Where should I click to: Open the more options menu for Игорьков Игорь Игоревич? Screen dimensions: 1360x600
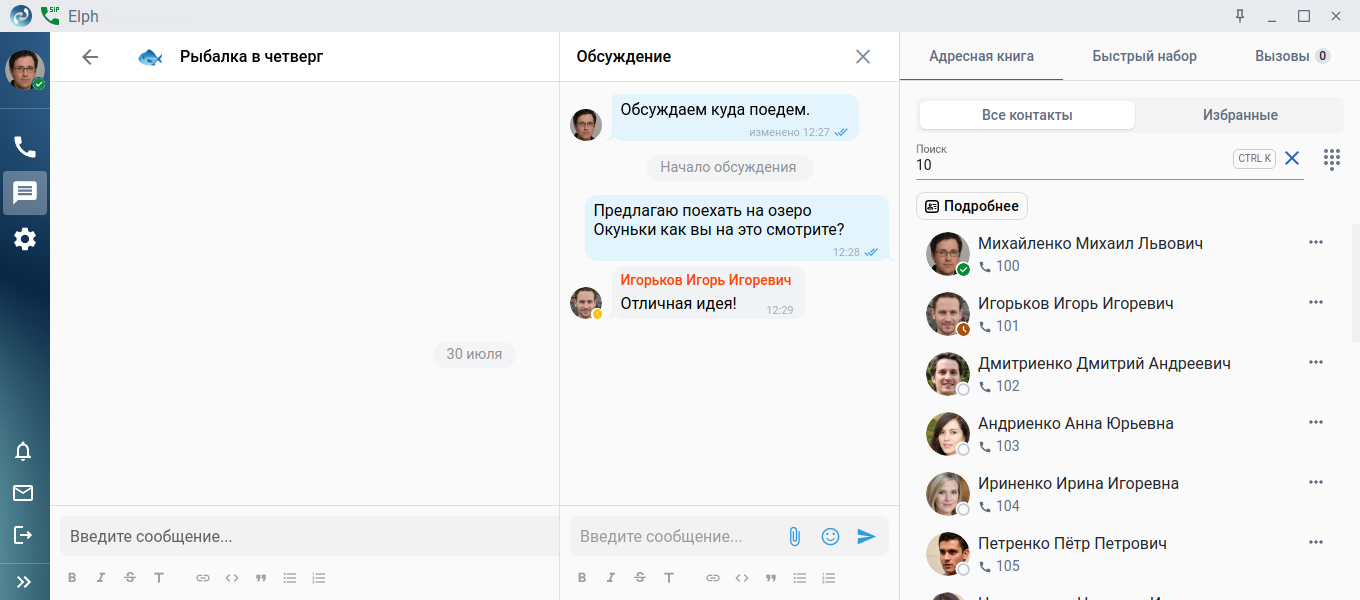point(1316,302)
